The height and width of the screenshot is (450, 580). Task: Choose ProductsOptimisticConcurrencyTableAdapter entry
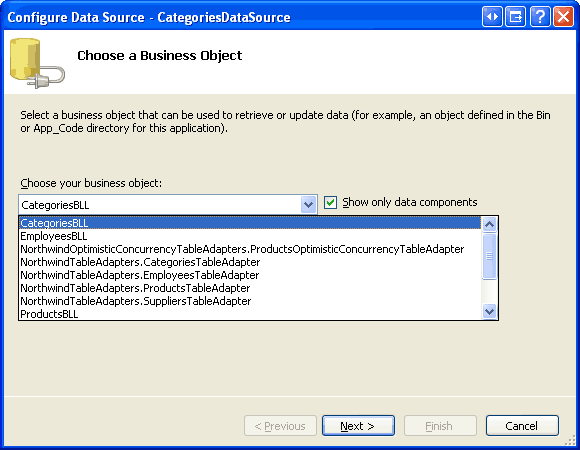coord(250,249)
